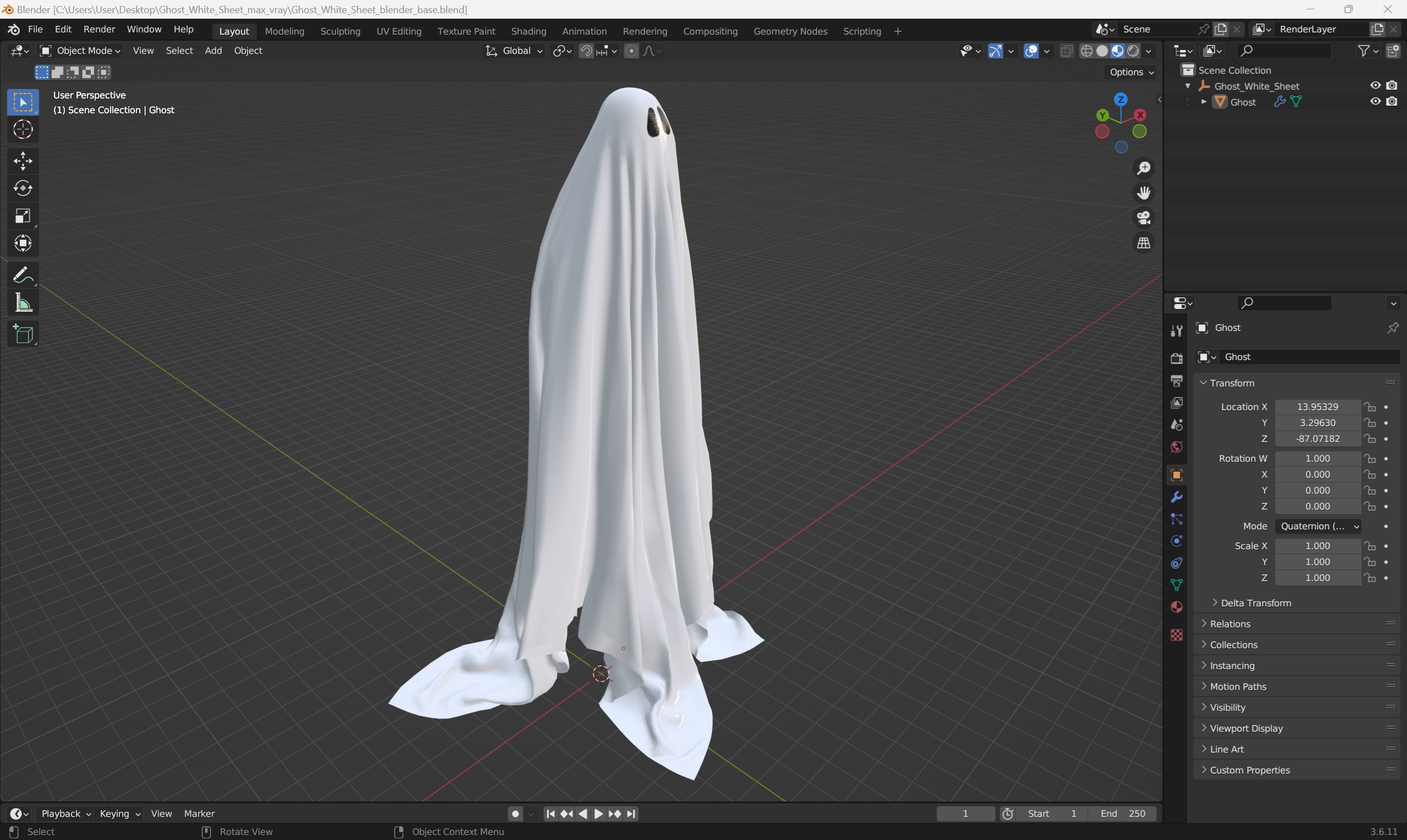Screen dimensions: 1407x840
Task: Open the Keying popover
Action: tap(119, 814)
